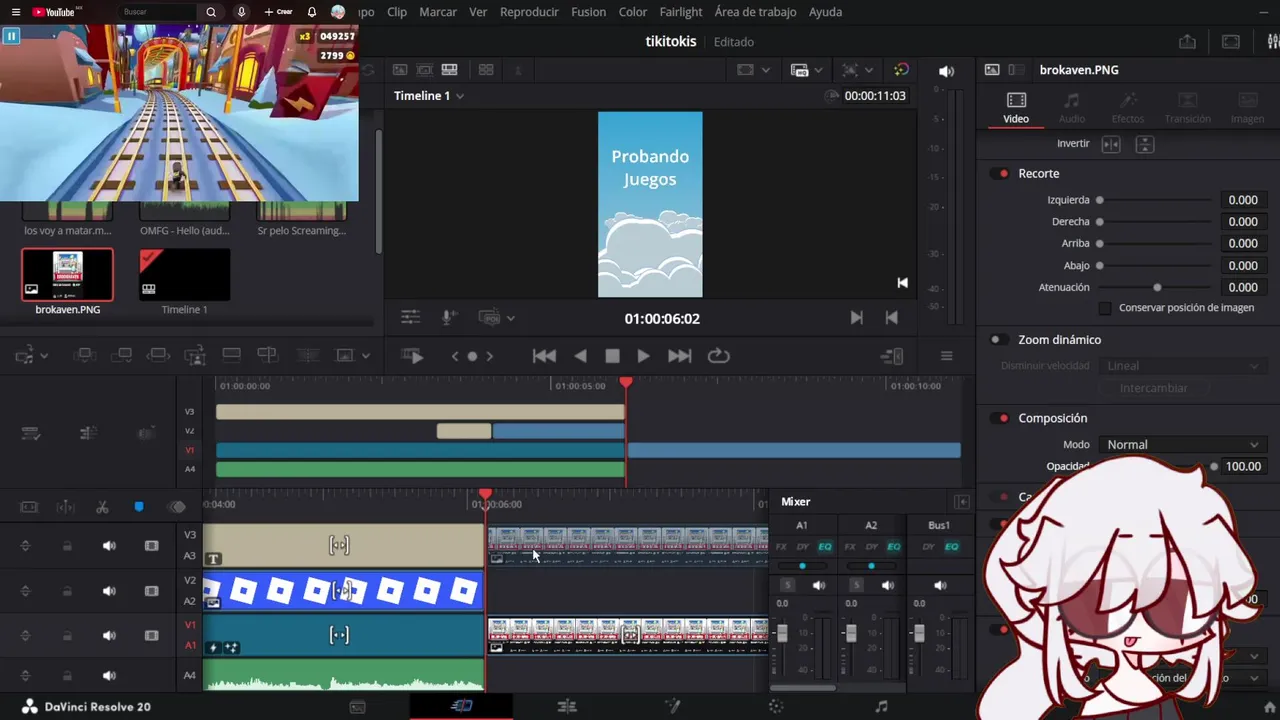Click the YouTube Crear button

coord(278,12)
